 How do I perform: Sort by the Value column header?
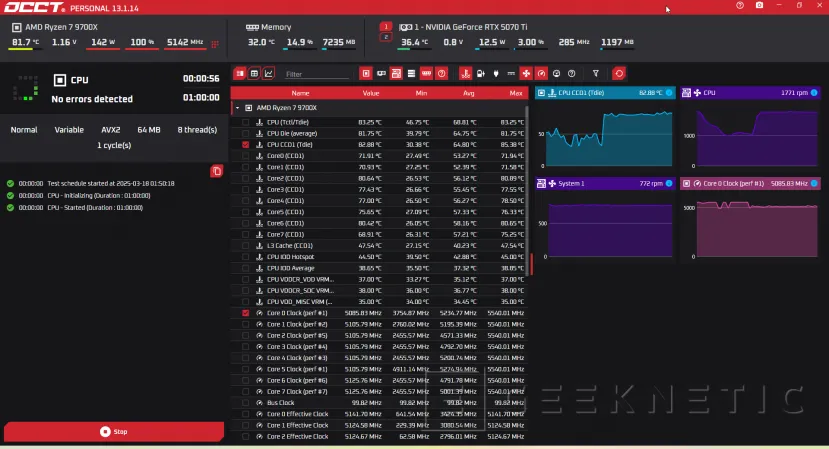tap(371, 93)
